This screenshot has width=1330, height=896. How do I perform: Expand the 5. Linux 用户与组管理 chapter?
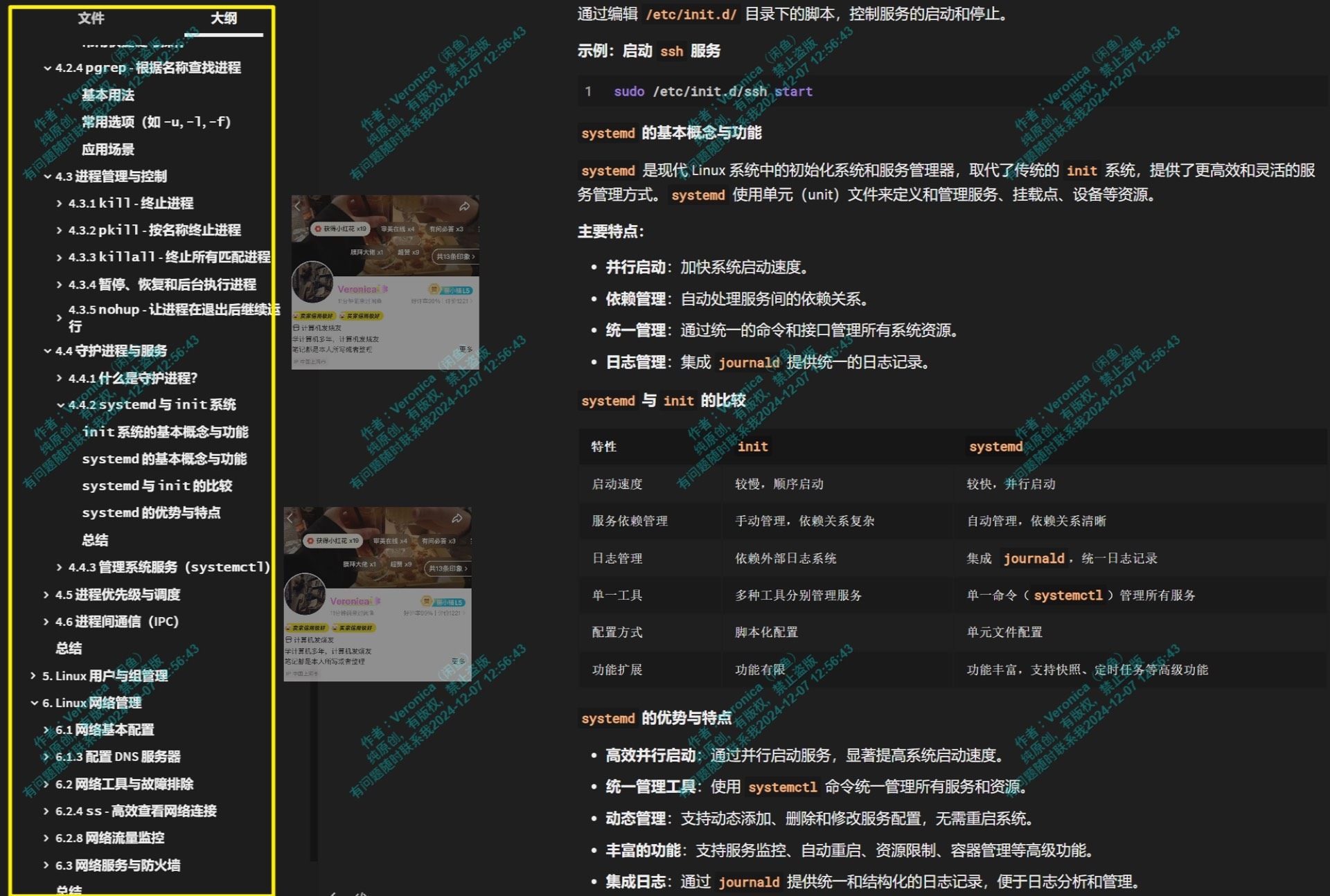(33, 676)
